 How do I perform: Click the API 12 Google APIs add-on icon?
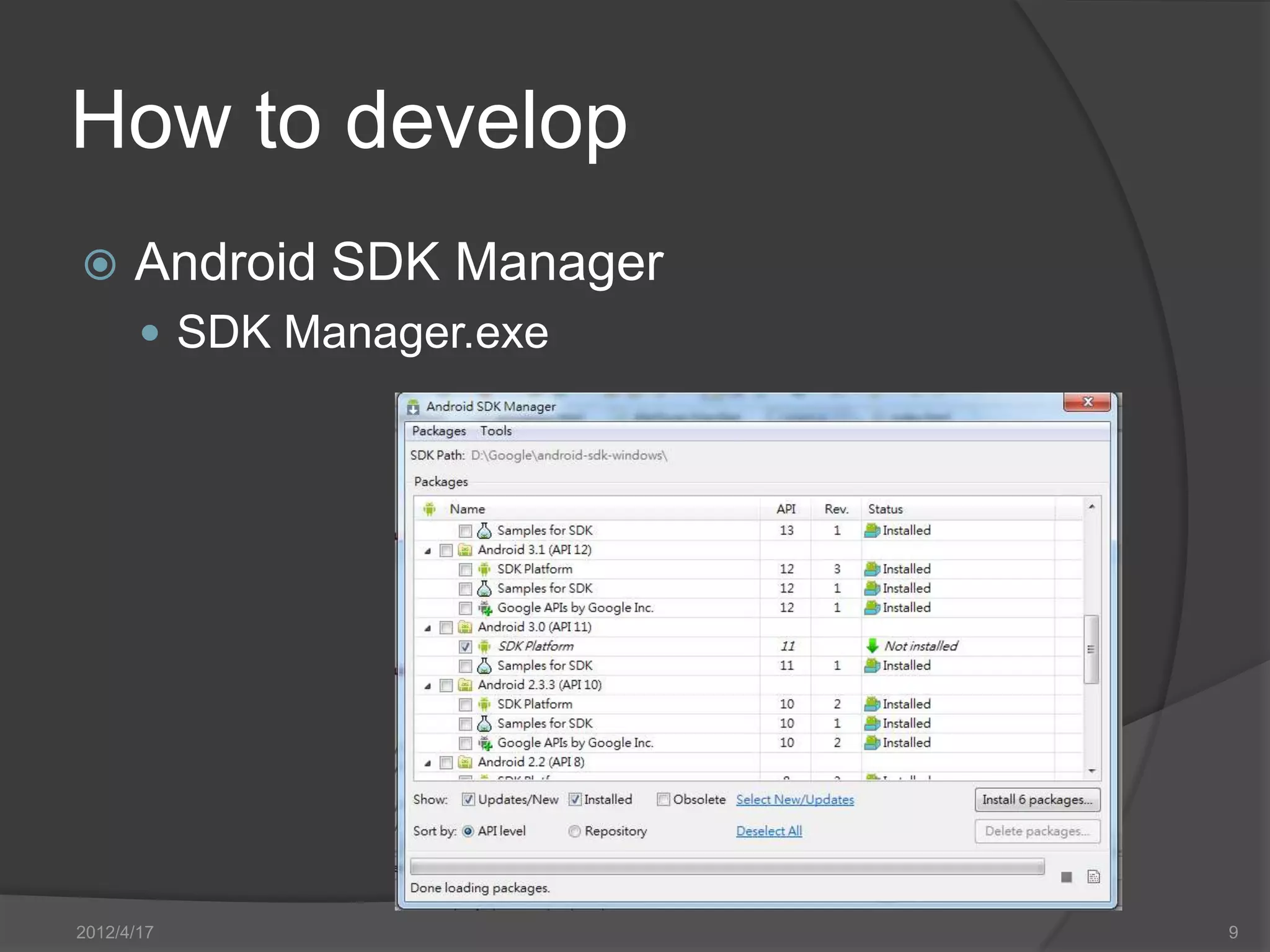pyautogui.click(x=485, y=608)
